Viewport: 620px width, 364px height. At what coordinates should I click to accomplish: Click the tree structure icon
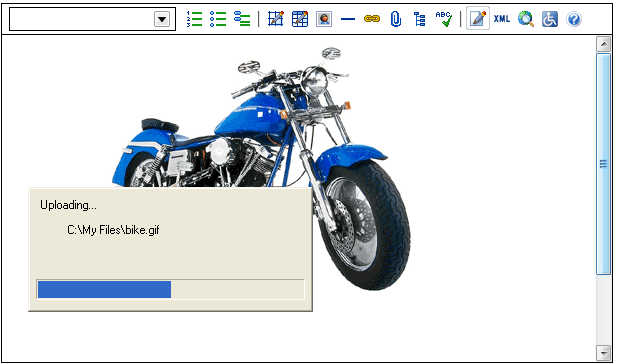point(420,19)
